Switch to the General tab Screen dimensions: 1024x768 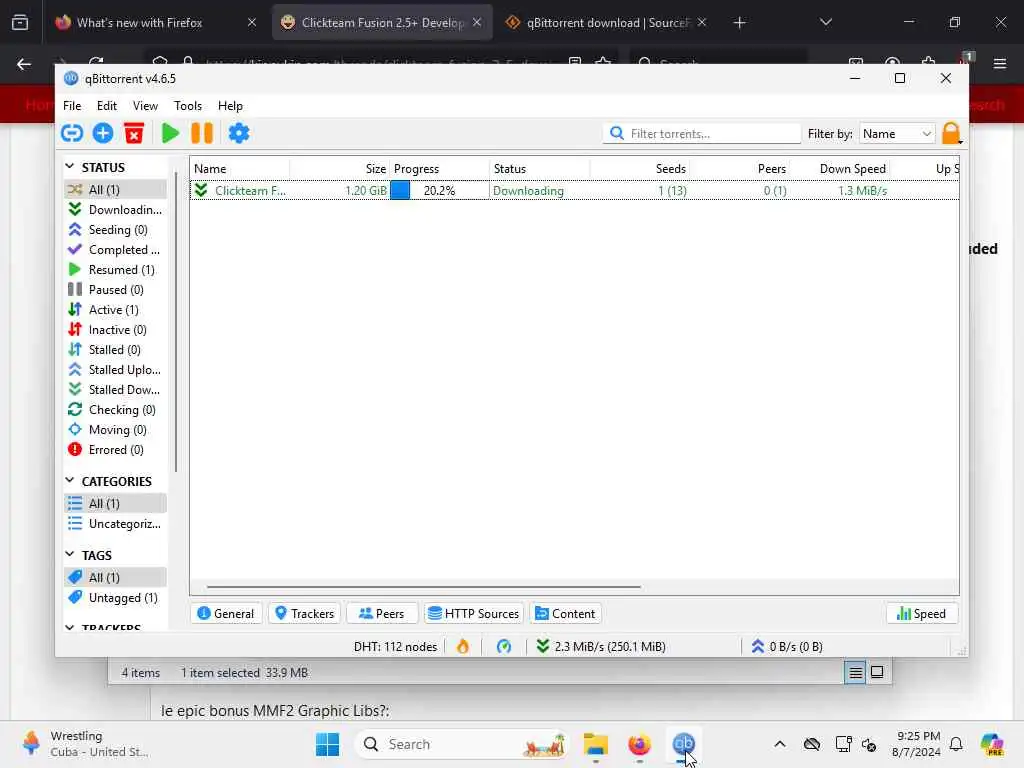coord(226,614)
